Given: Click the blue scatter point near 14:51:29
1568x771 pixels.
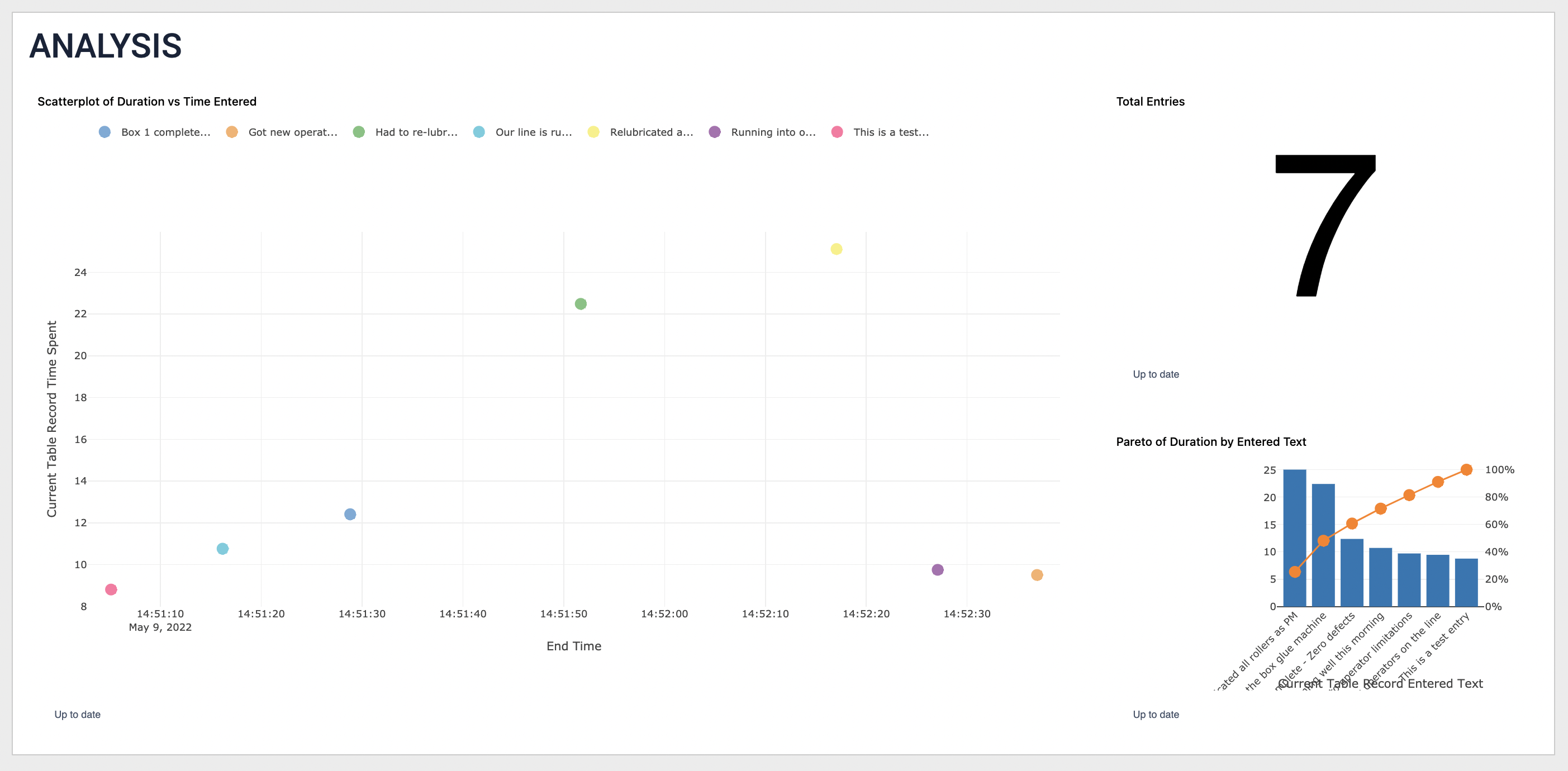Looking at the screenshot, I should pyautogui.click(x=350, y=514).
